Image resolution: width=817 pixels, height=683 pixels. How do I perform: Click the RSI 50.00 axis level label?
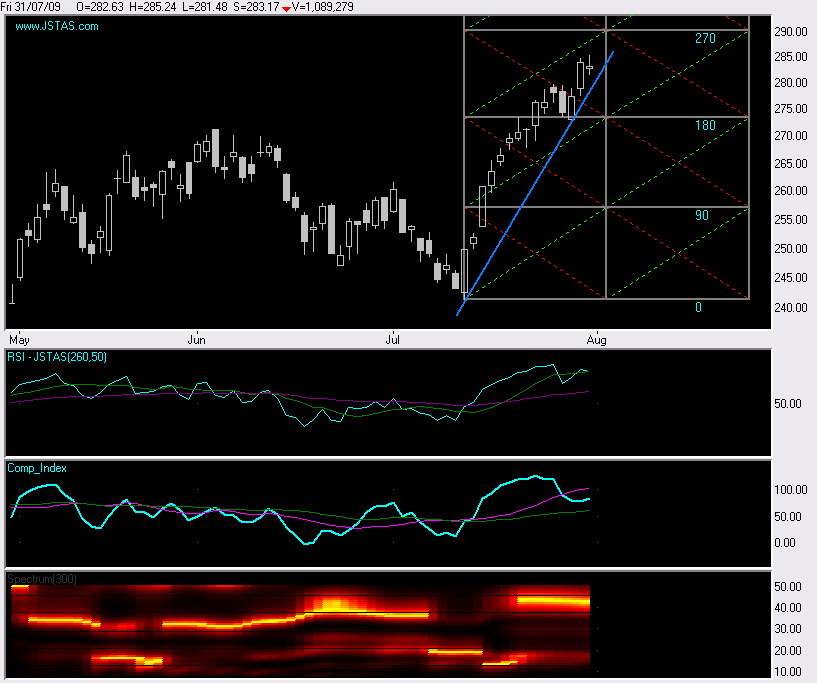(x=790, y=405)
